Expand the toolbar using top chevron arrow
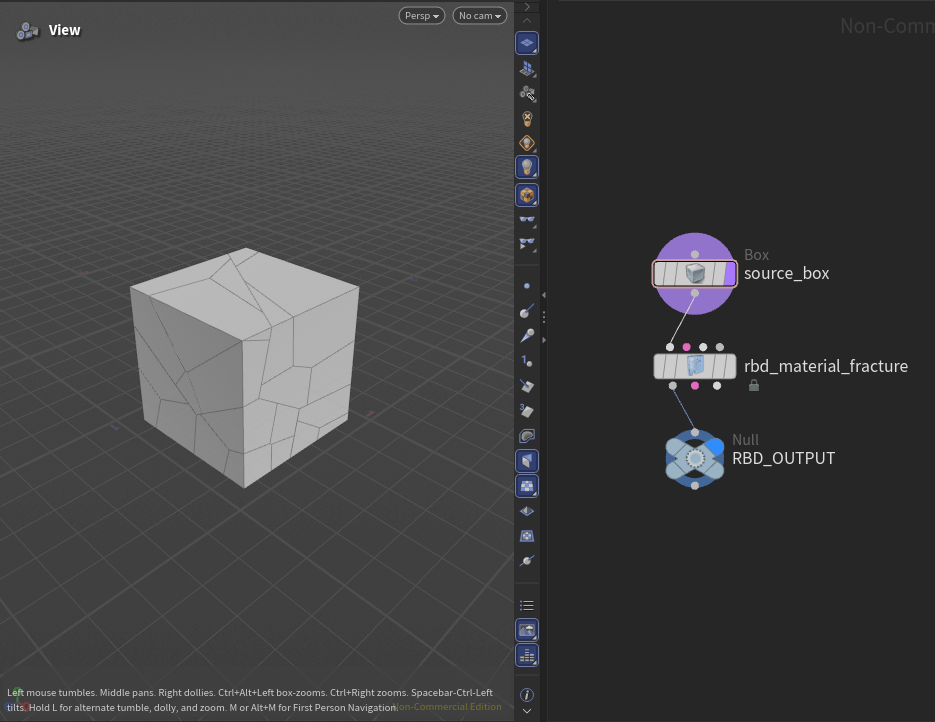This screenshot has width=935, height=722. (527, 7)
